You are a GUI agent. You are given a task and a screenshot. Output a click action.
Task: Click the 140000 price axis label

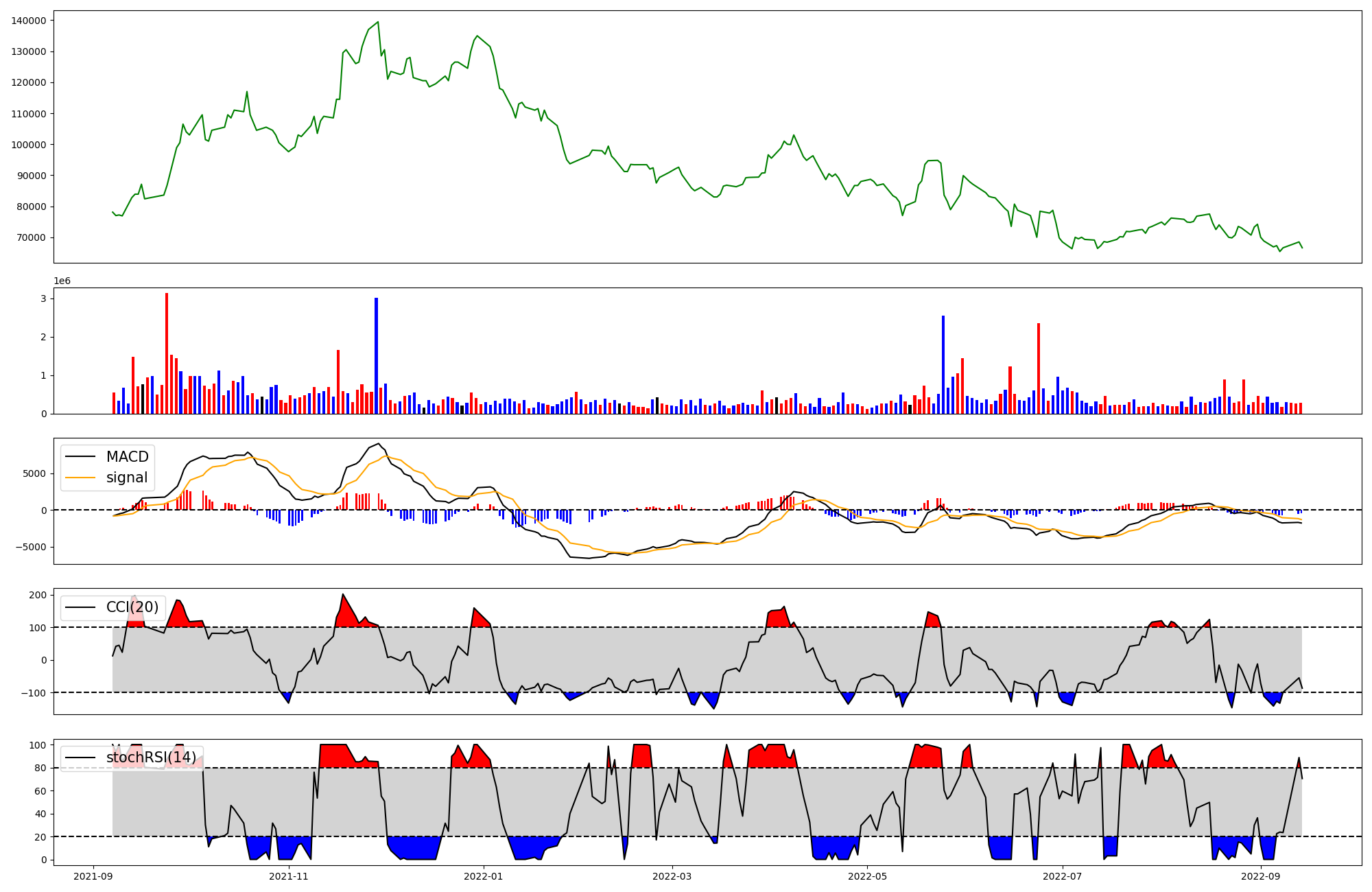coord(29,21)
